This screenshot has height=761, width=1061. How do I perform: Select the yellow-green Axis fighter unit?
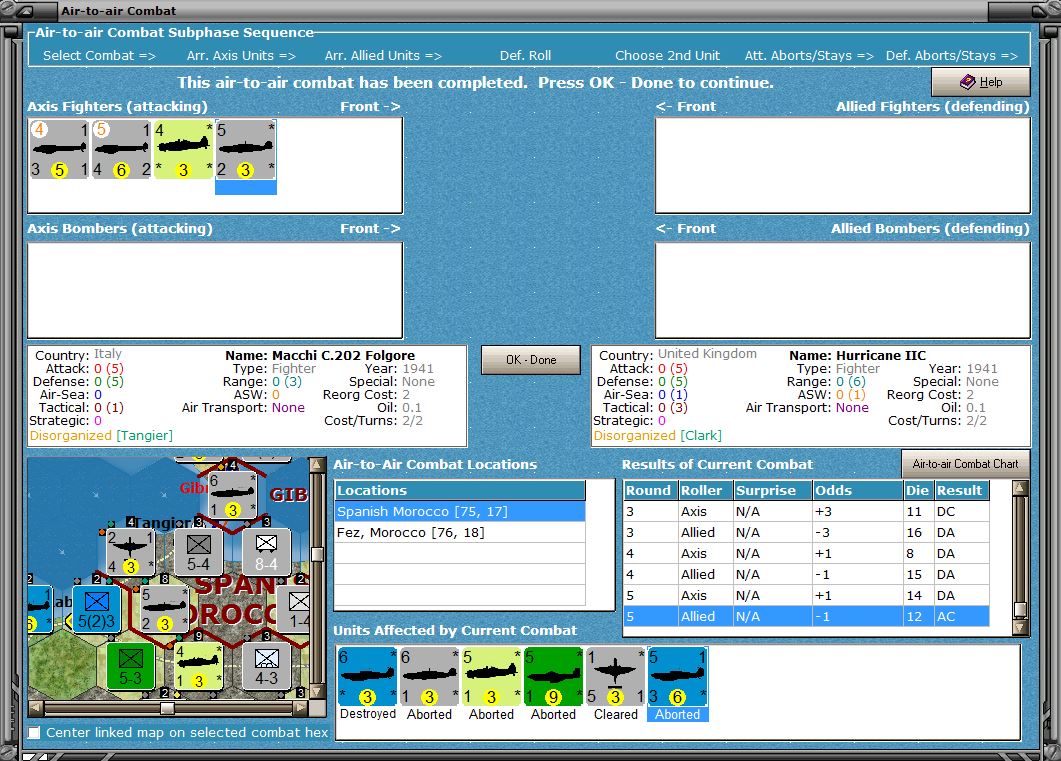[x=183, y=149]
